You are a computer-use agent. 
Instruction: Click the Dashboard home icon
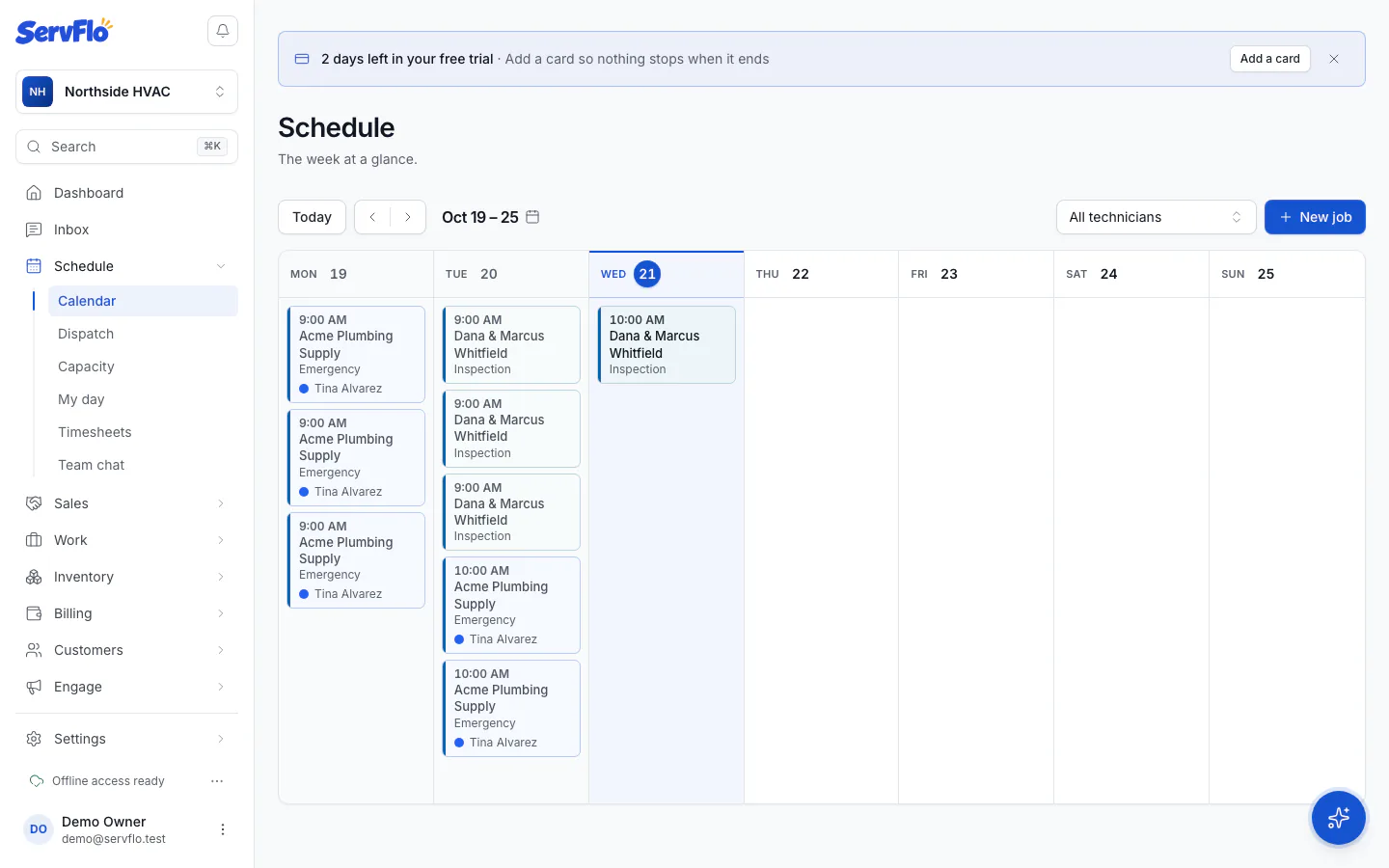coord(34,193)
